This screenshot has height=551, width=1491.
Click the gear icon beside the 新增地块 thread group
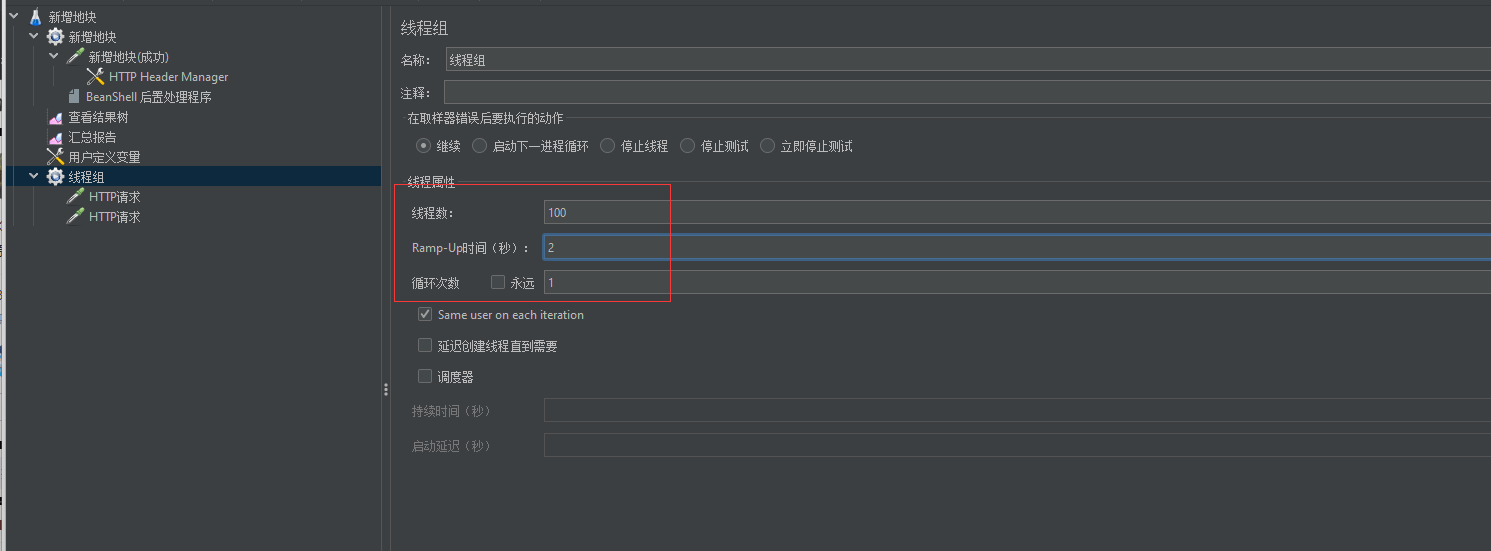[55, 37]
